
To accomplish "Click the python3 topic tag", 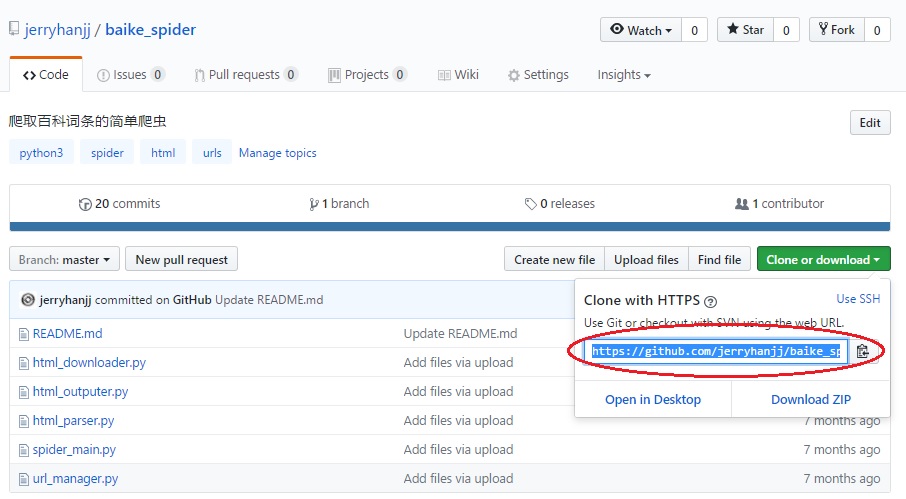I will pyautogui.click(x=41, y=153).
